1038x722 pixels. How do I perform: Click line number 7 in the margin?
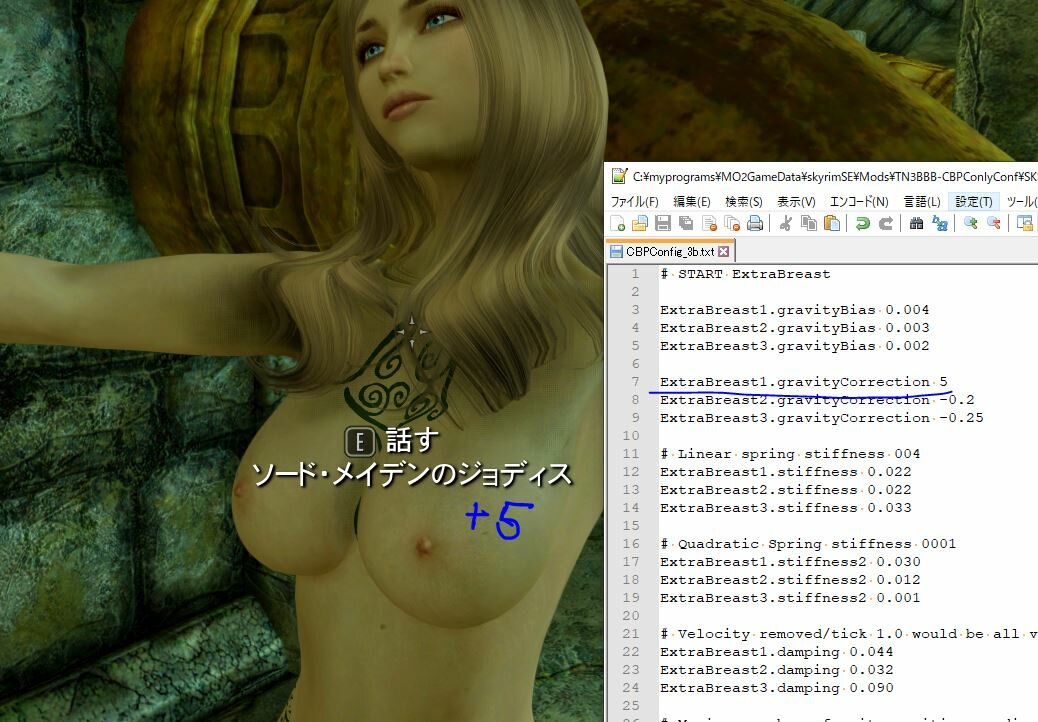coord(635,382)
